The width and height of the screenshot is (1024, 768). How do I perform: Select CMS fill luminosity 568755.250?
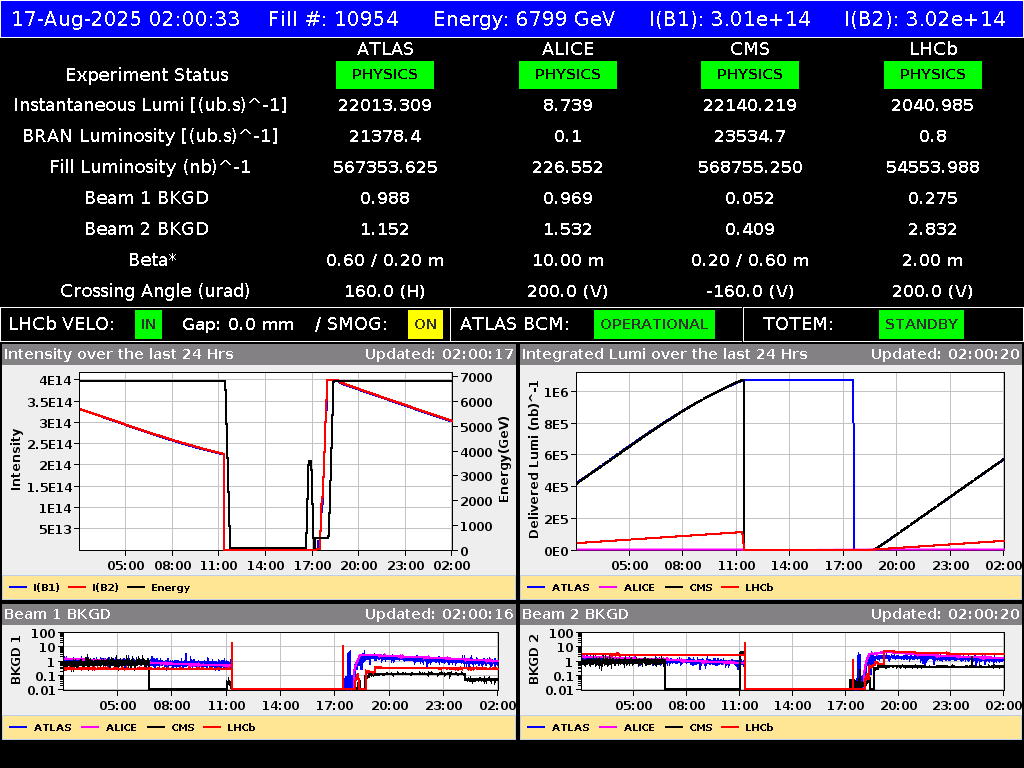pos(750,167)
